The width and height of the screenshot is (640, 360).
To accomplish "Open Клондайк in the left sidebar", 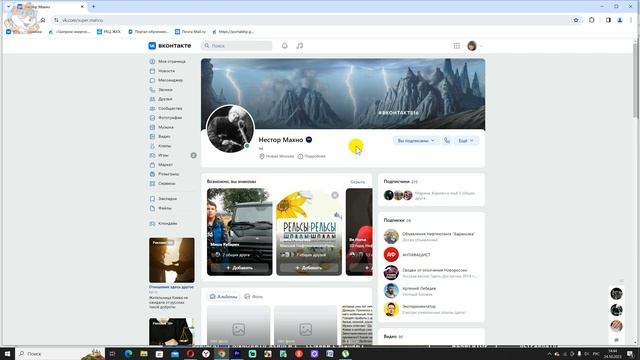I will pos(167,224).
